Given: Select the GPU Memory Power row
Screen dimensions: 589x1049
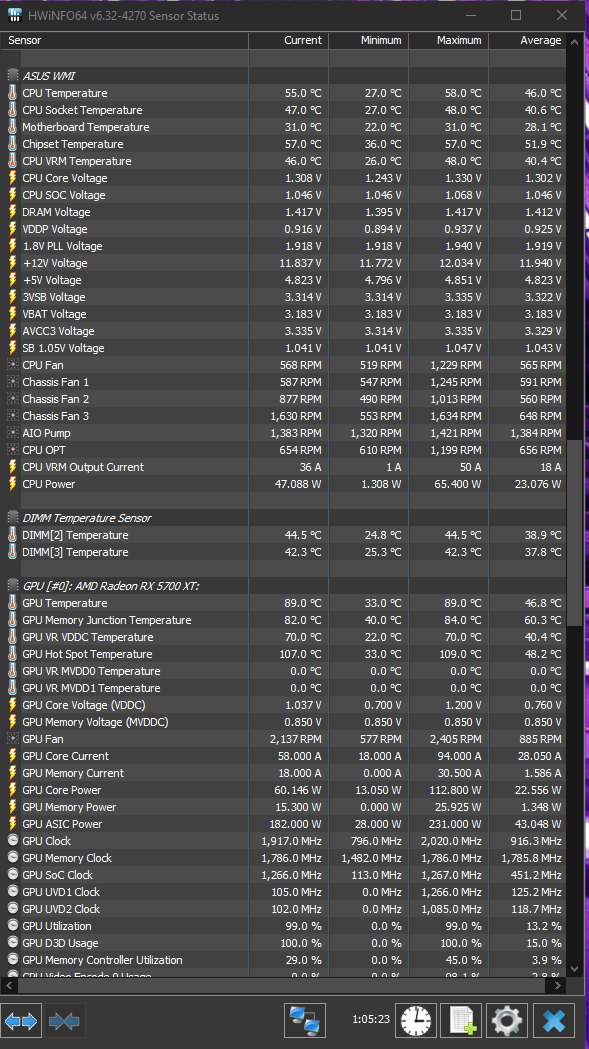Looking at the screenshot, I should tap(284, 807).
